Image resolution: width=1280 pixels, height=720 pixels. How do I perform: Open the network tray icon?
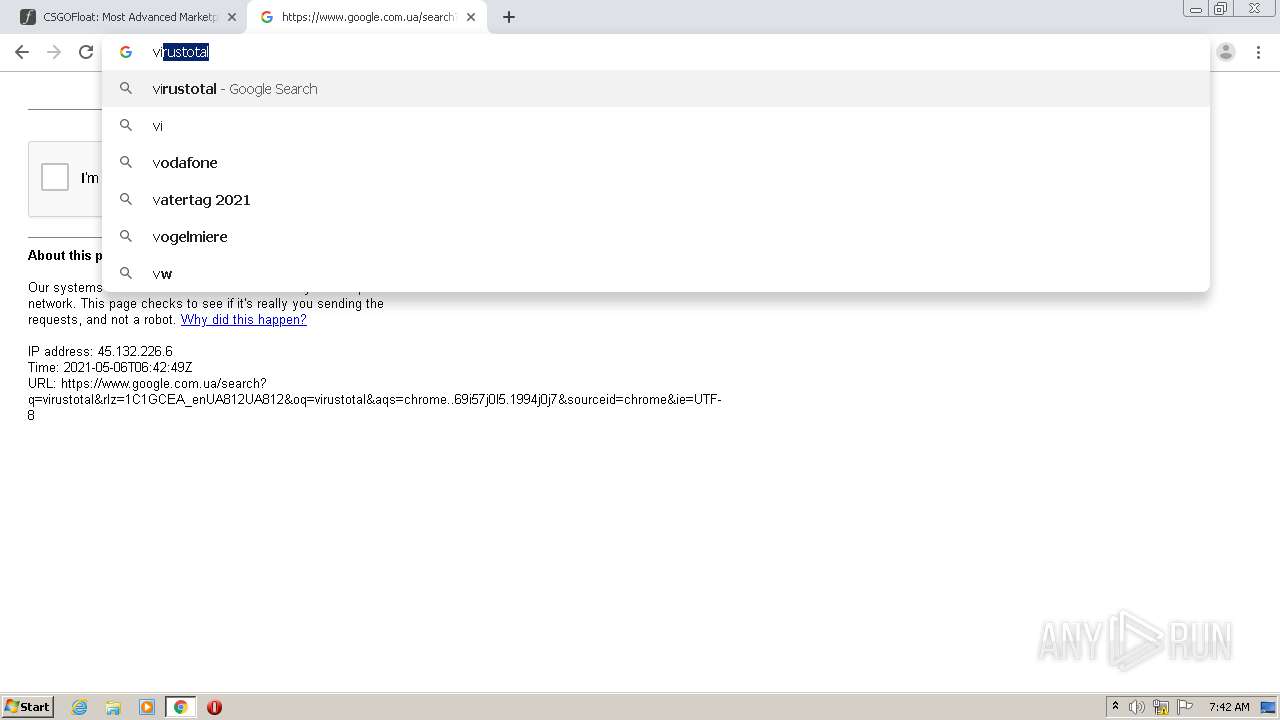pyautogui.click(x=1161, y=707)
